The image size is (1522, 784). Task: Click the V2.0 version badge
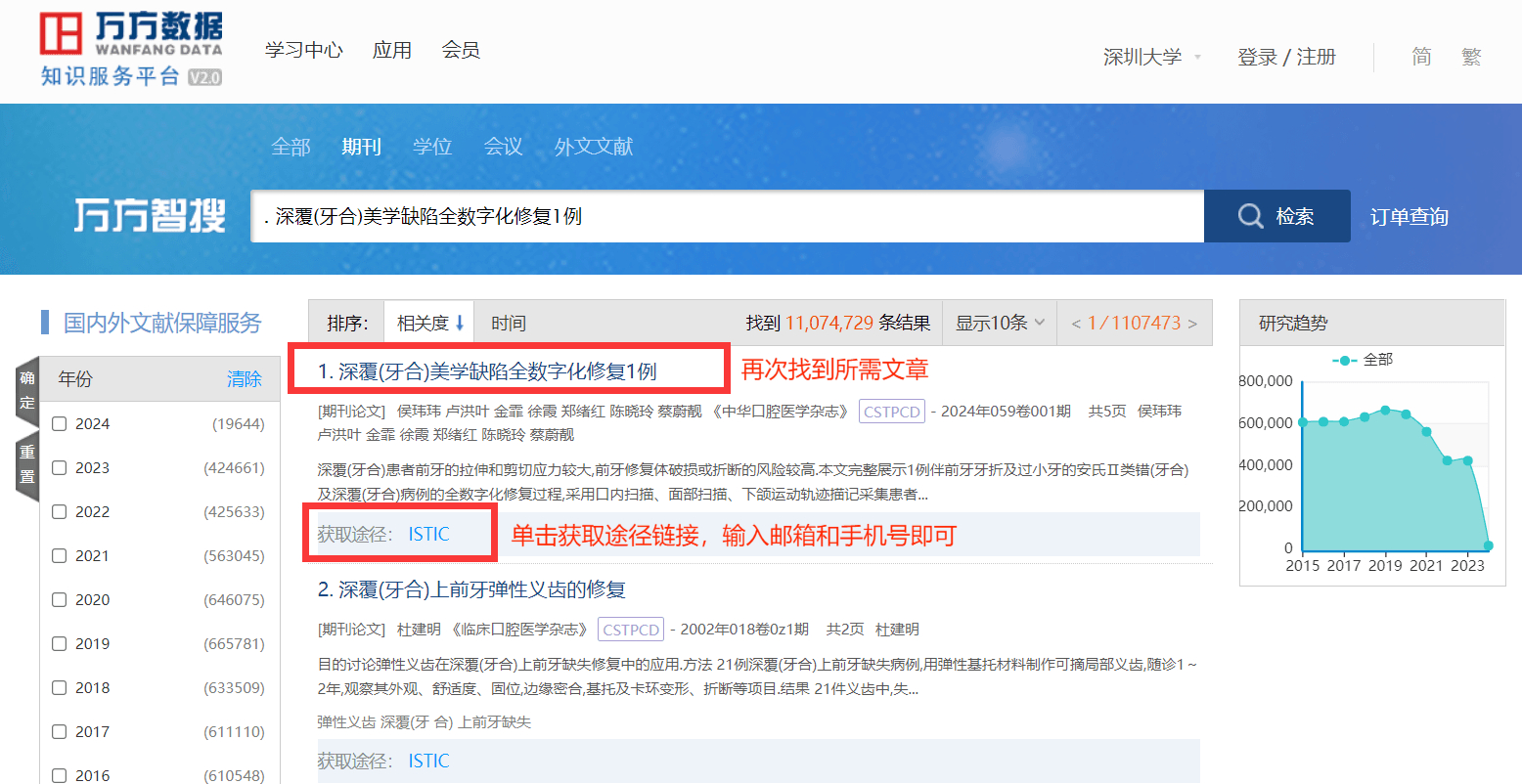tap(205, 77)
